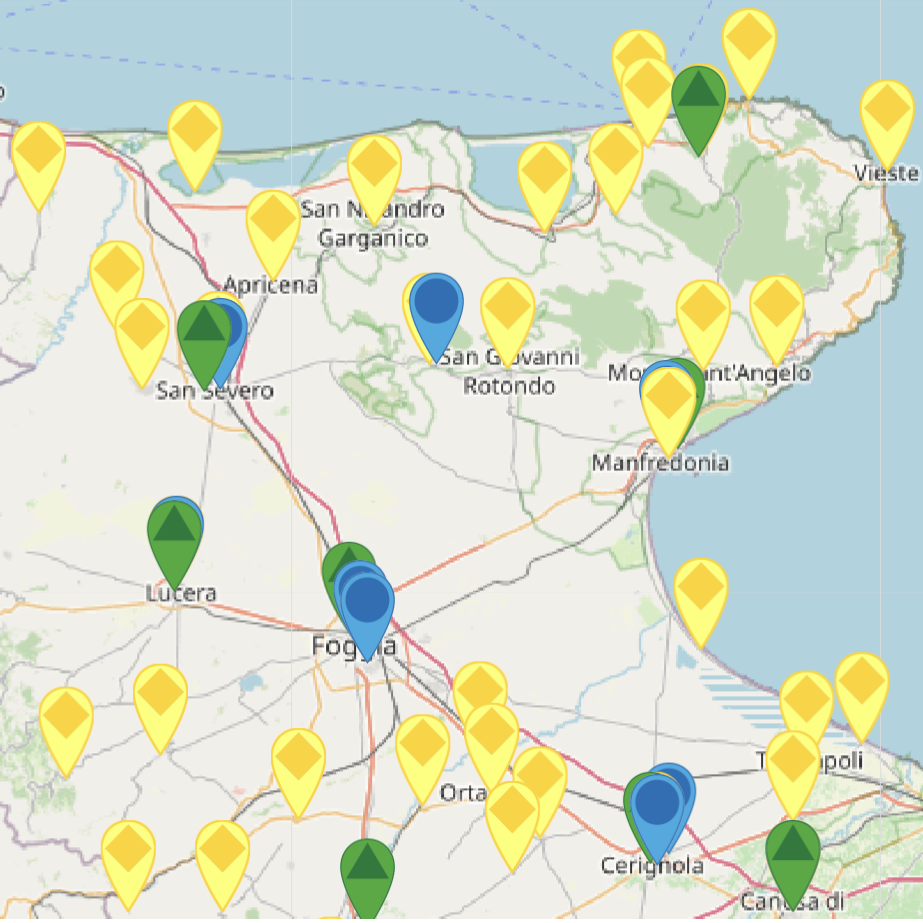Select the frontmost blue circle marker at Foggia
Screen dimensions: 923x923
(367, 605)
